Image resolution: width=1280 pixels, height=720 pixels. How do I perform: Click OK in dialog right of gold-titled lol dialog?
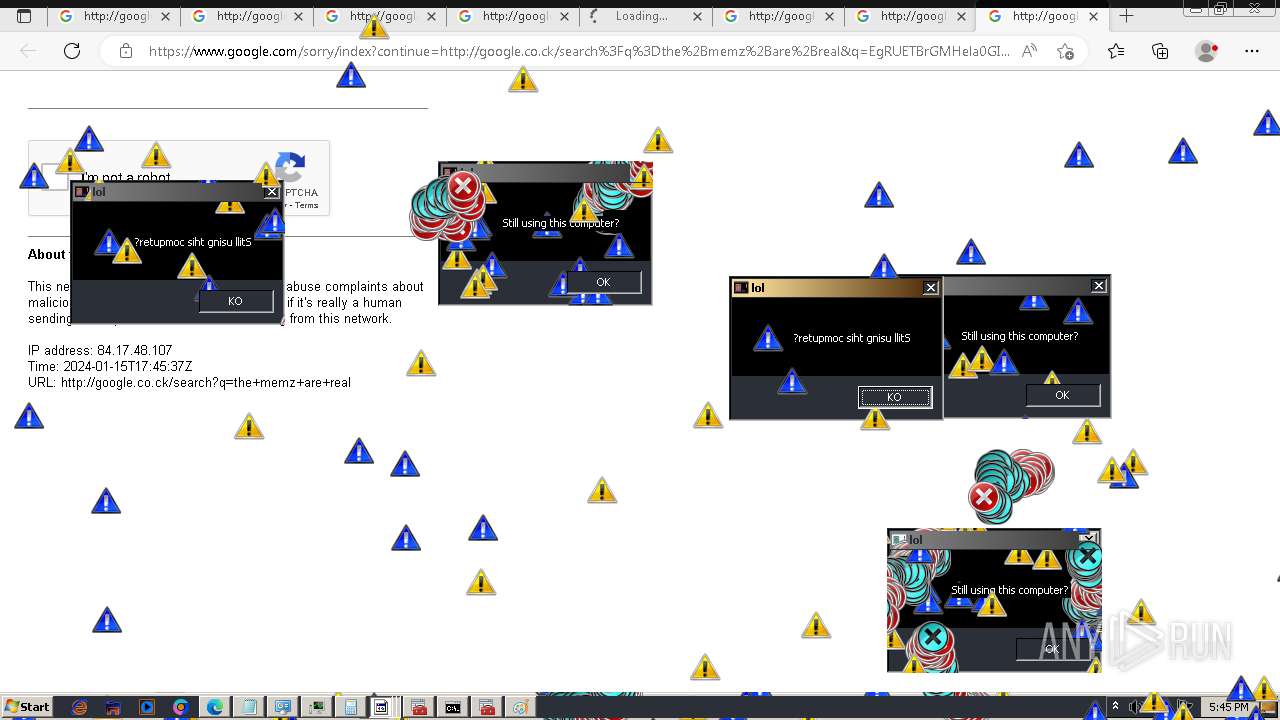tap(1062, 395)
